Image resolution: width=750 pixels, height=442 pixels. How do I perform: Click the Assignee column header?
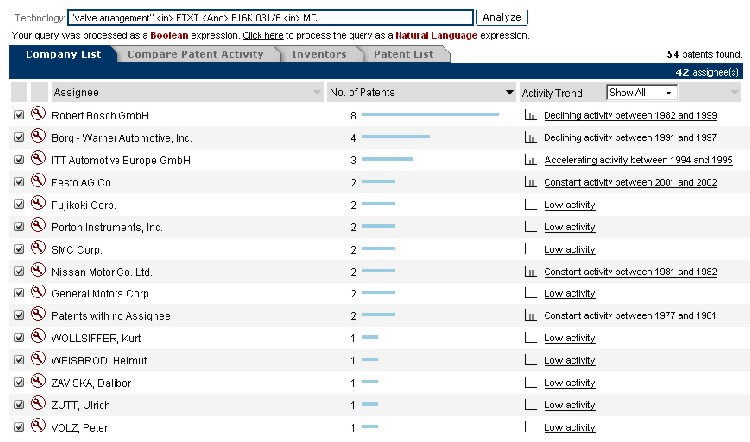coord(187,92)
